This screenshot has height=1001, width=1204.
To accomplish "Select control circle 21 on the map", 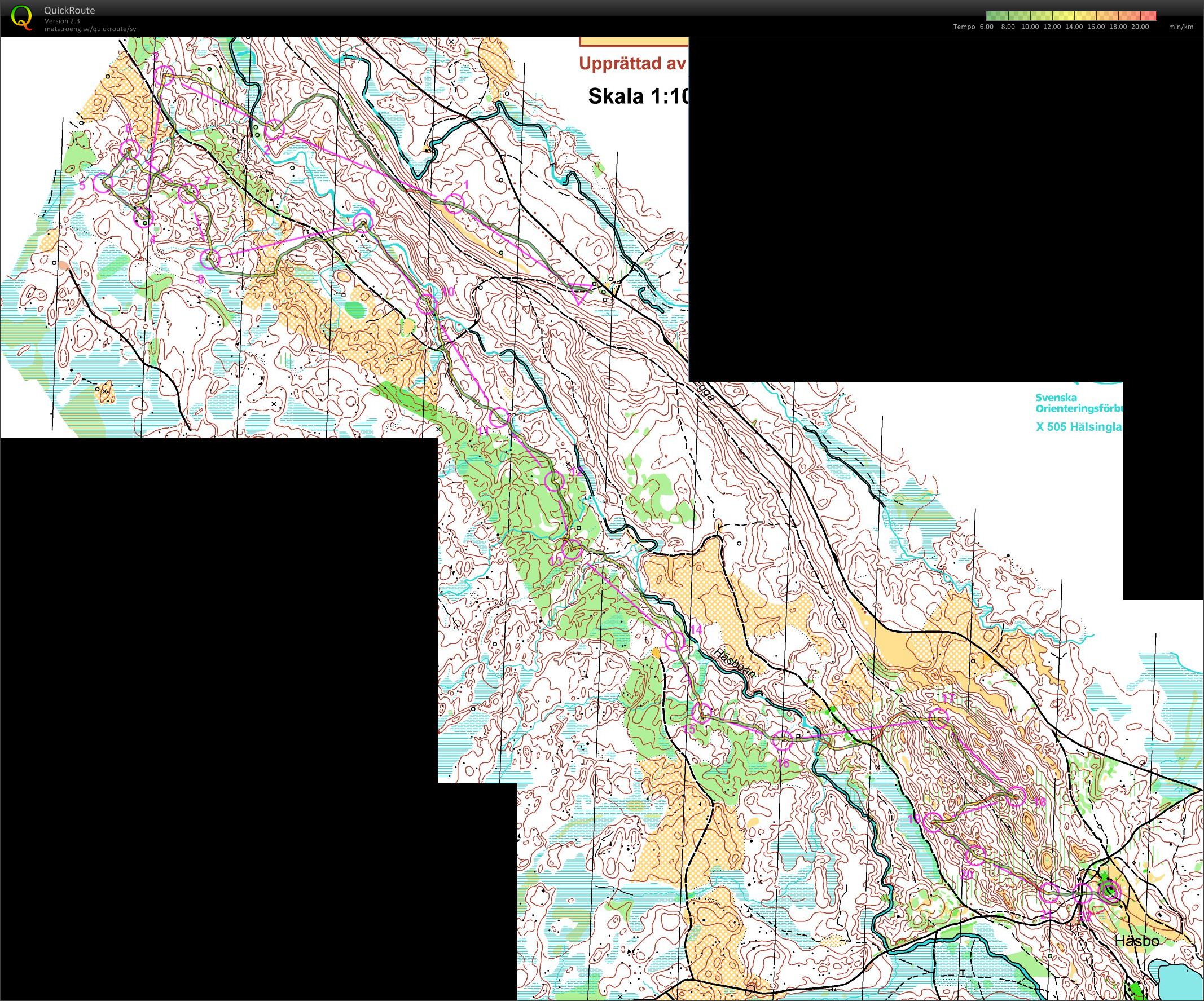I will pyautogui.click(x=1049, y=892).
